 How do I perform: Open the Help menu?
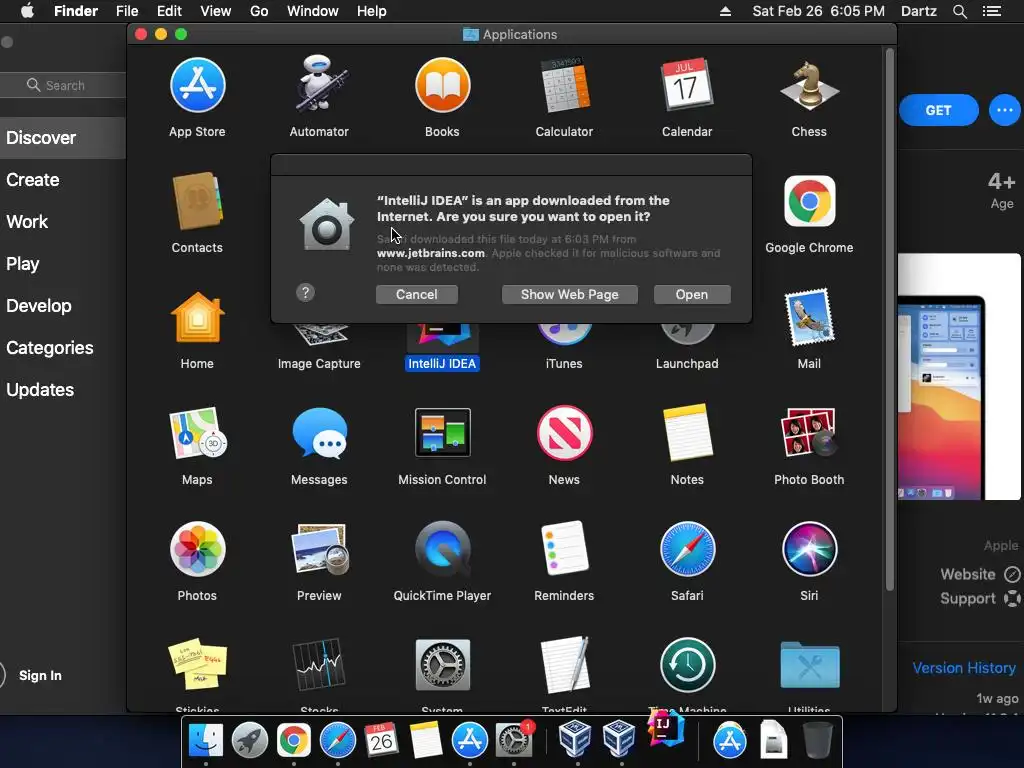372,11
